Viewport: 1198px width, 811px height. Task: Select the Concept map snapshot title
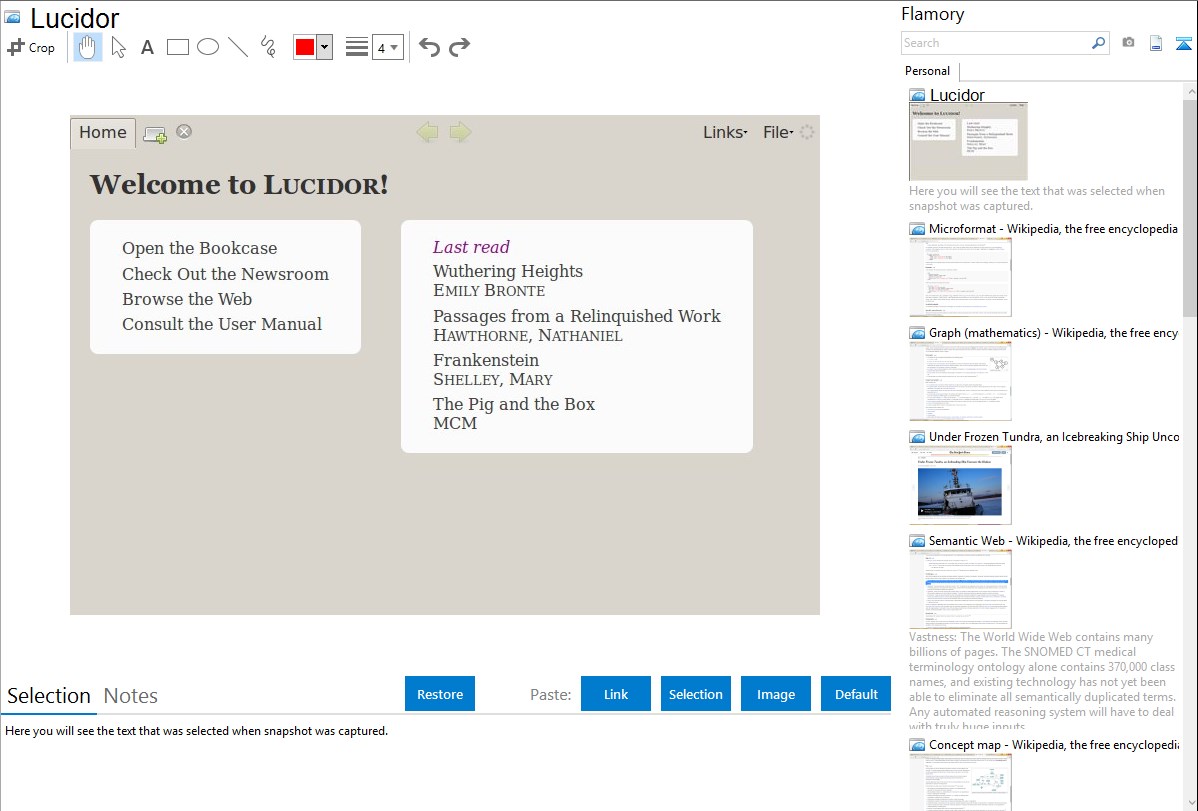pyautogui.click(x=1054, y=744)
